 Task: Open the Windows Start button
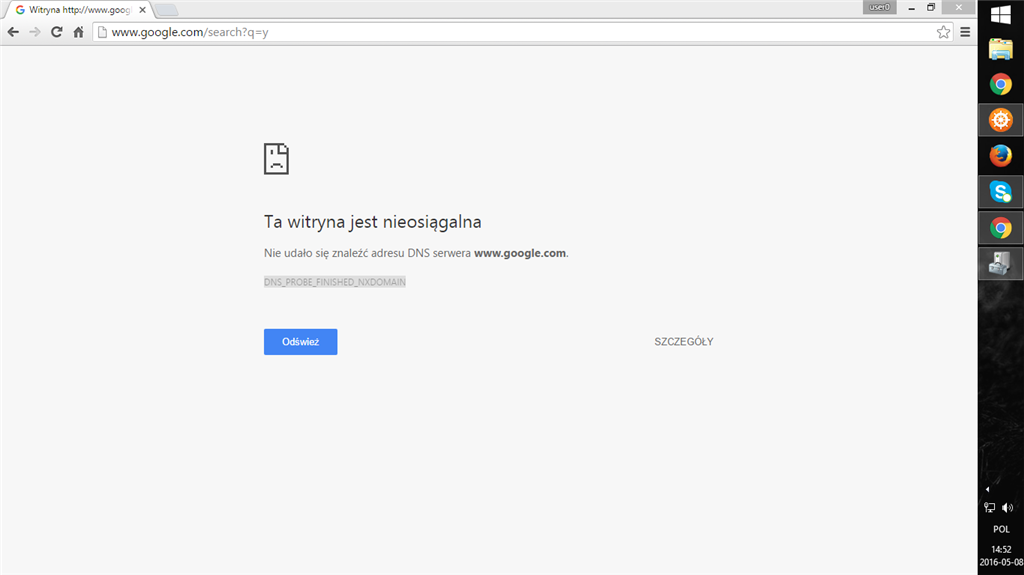click(x=1000, y=15)
